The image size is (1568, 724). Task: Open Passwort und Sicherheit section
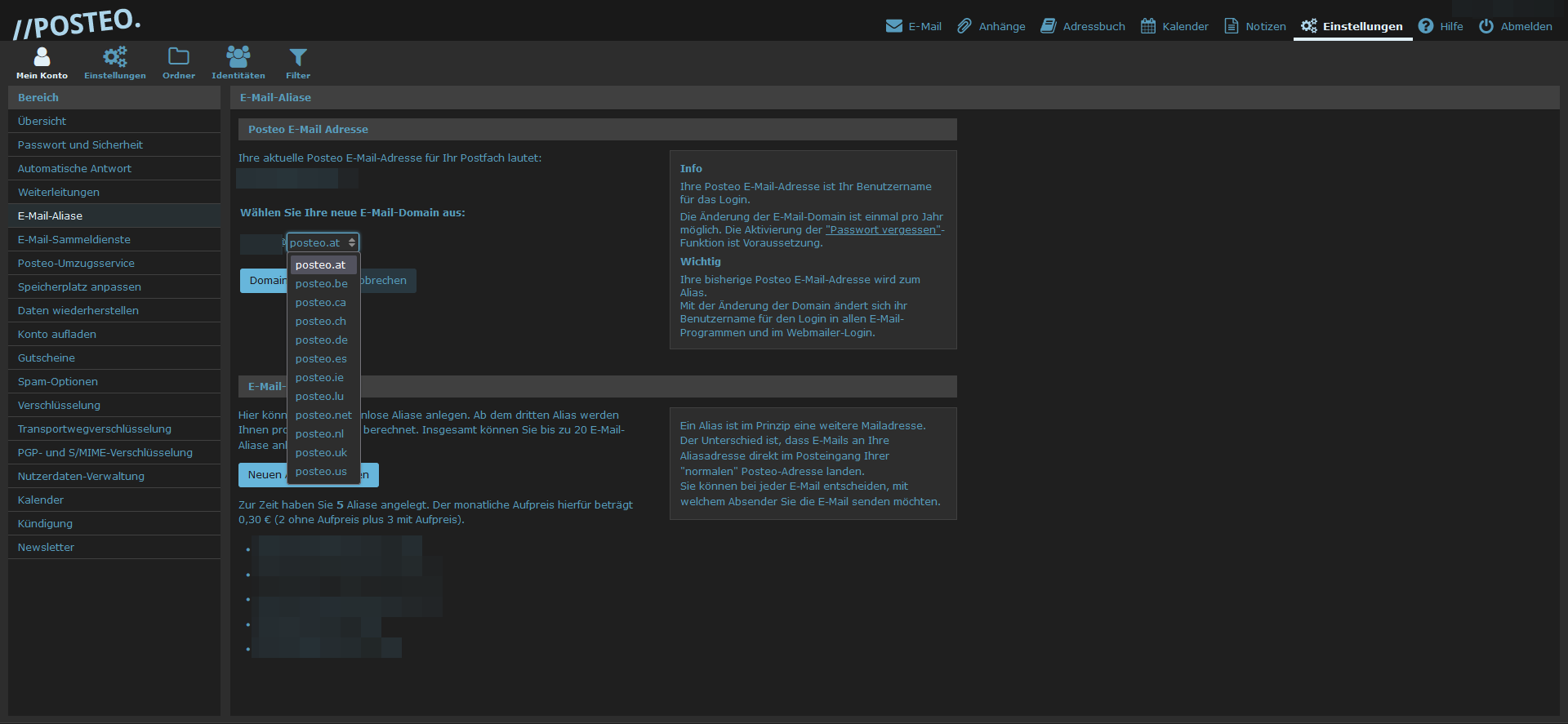pyautogui.click(x=80, y=145)
